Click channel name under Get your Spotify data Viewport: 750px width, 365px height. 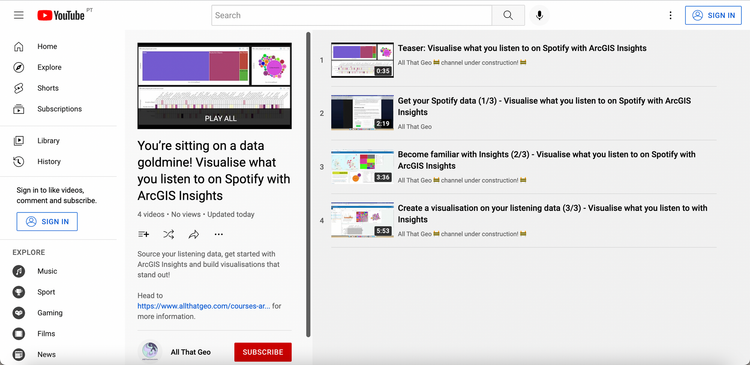[x=415, y=127]
